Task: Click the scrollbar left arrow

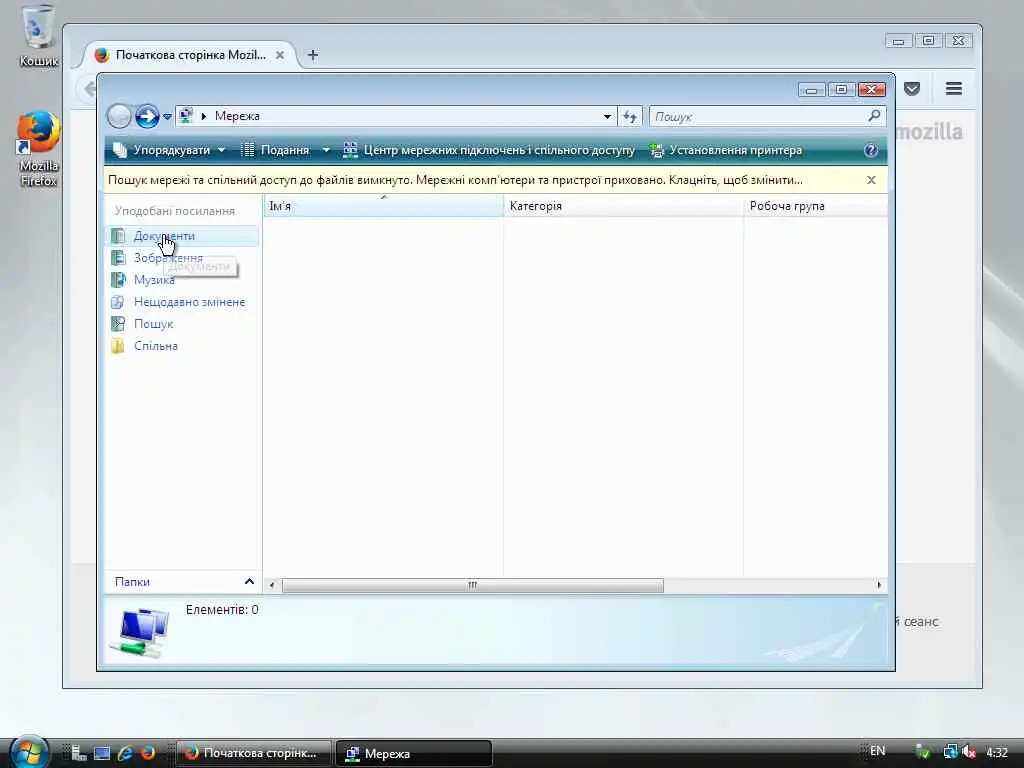Action: (x=272, y=585)
